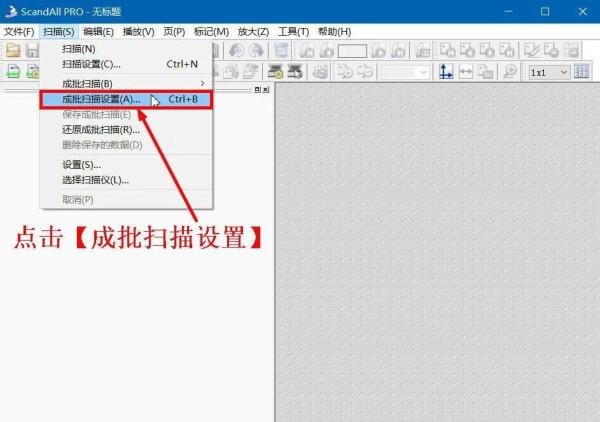Click the green scan page icon
Viewport: 600px width, 422px height.
[x=13, y=72]
